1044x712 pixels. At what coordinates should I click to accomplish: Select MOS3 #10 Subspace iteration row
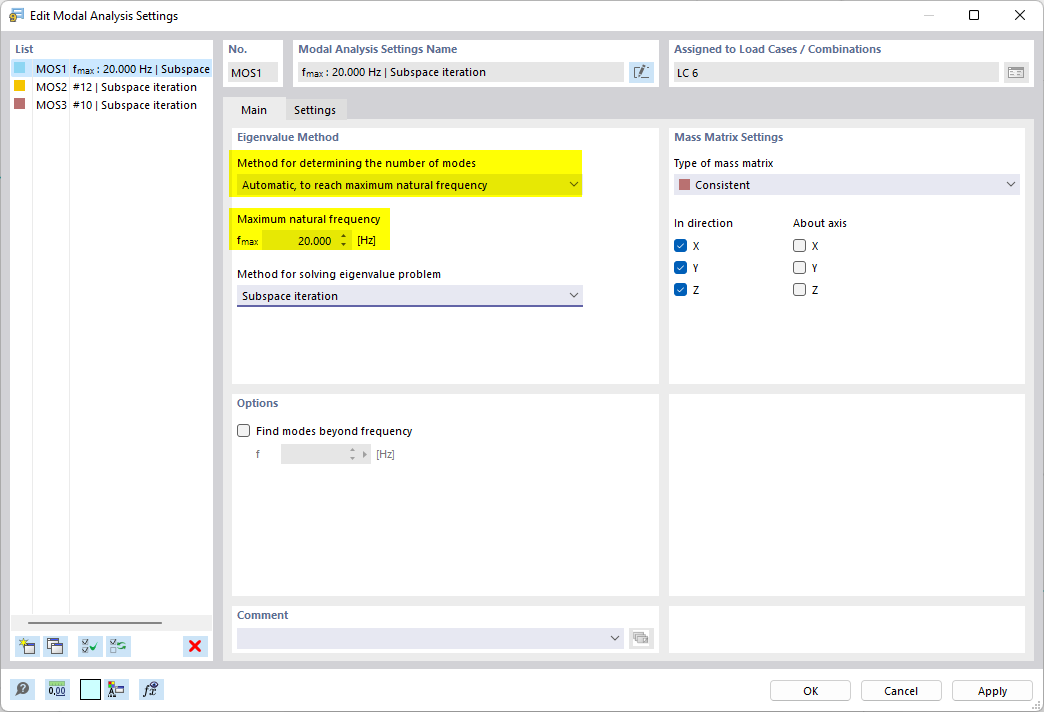click(112, 105)
